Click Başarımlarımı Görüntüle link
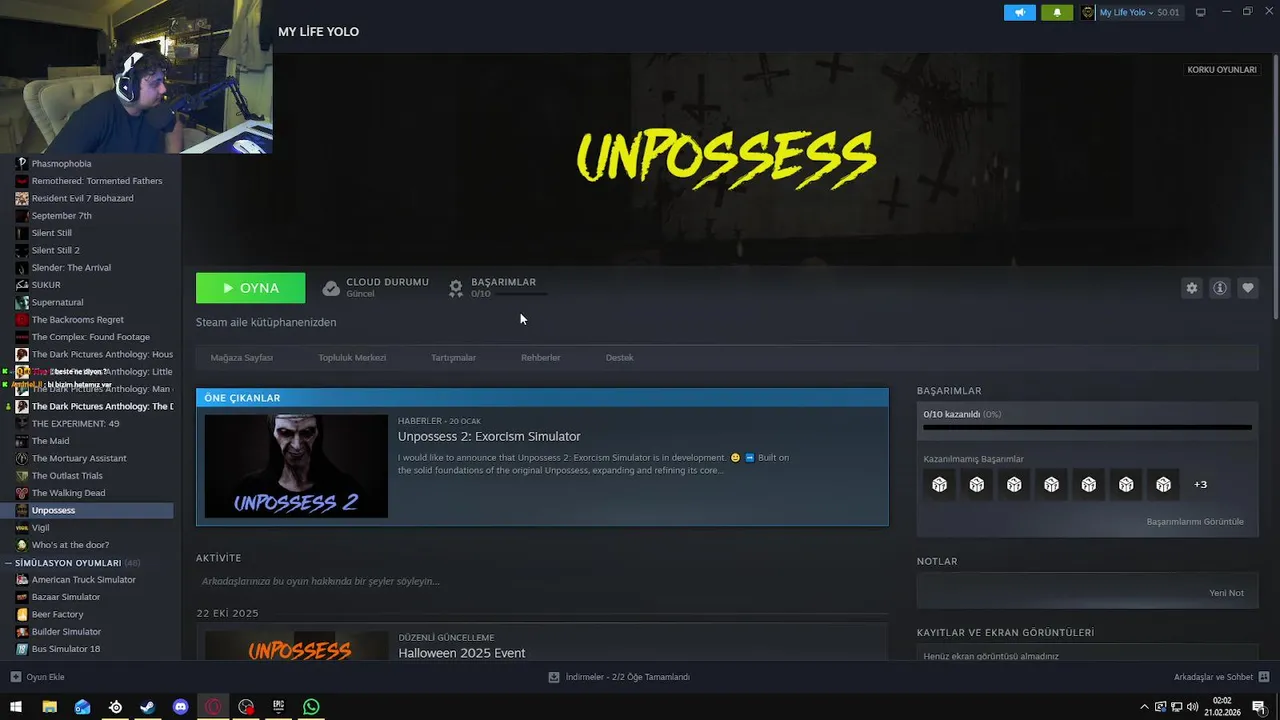 (1195, 522)
